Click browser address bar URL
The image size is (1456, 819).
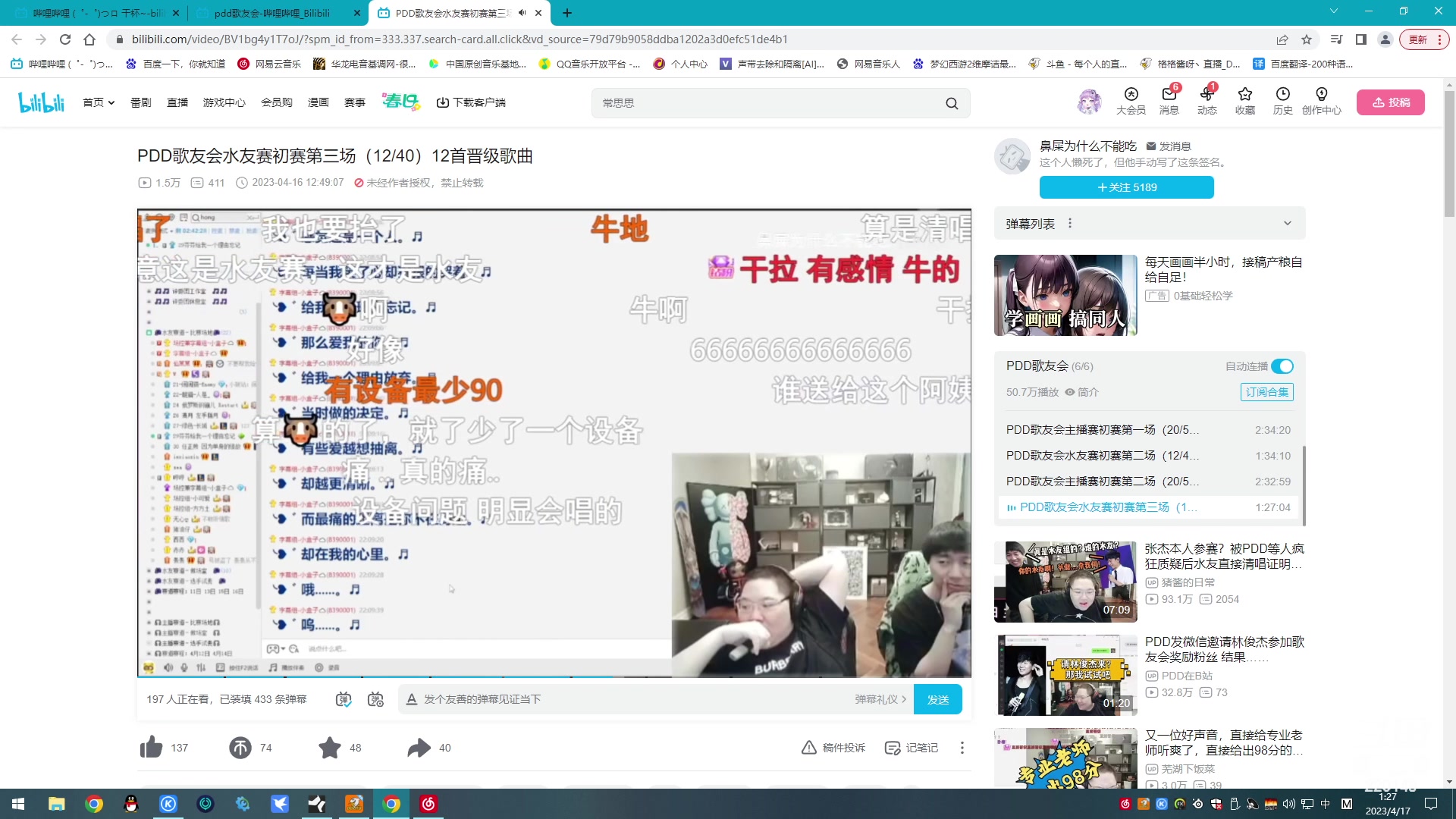tap(460, 39)
